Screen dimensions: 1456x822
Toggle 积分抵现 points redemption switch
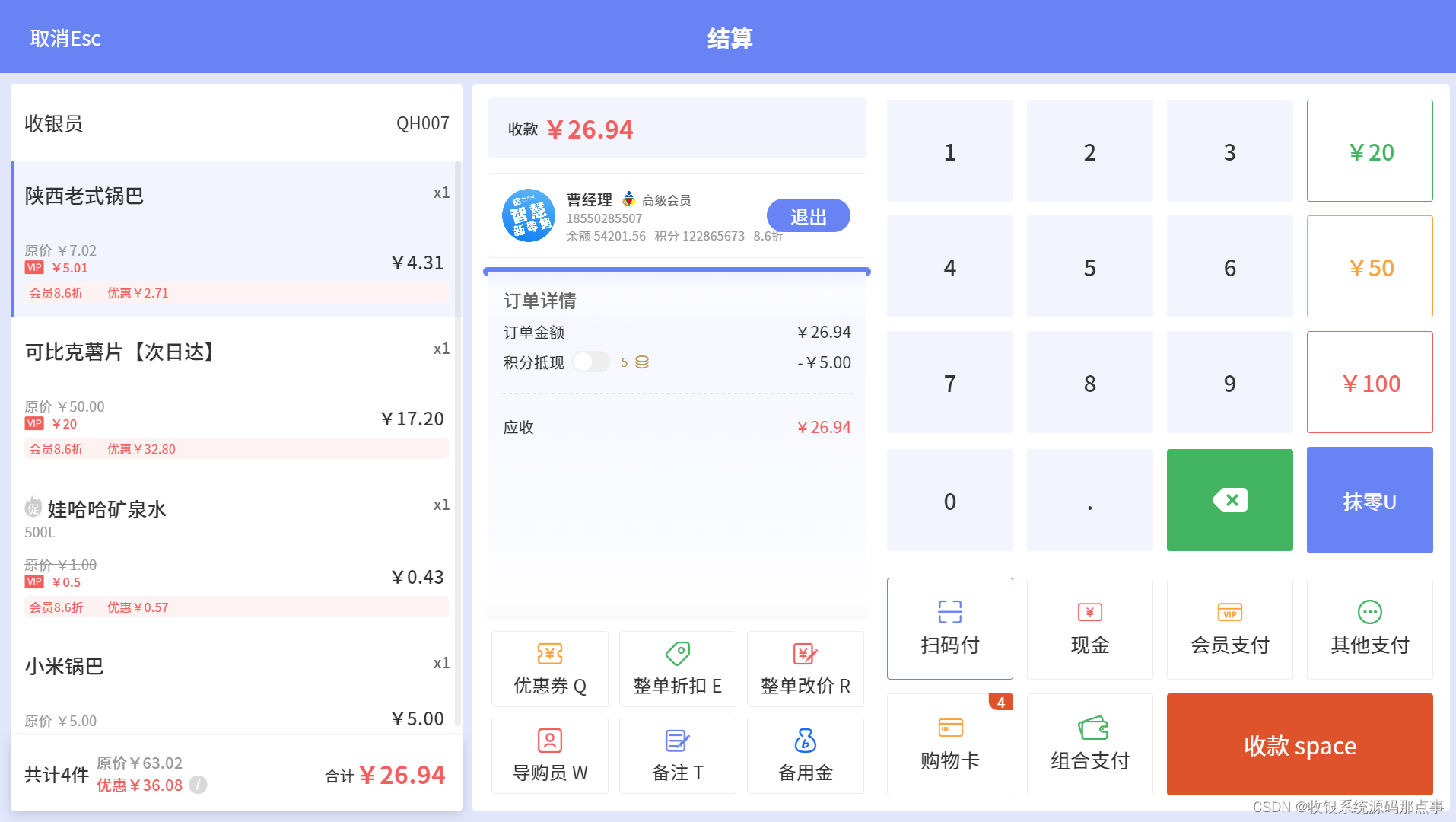coord(591,362)
